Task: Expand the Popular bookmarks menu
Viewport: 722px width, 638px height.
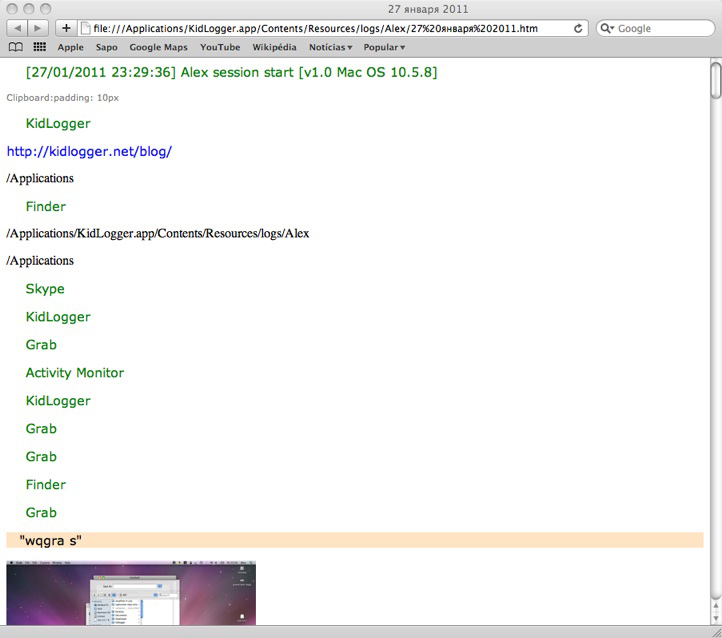Action: [x=384, y=47]
